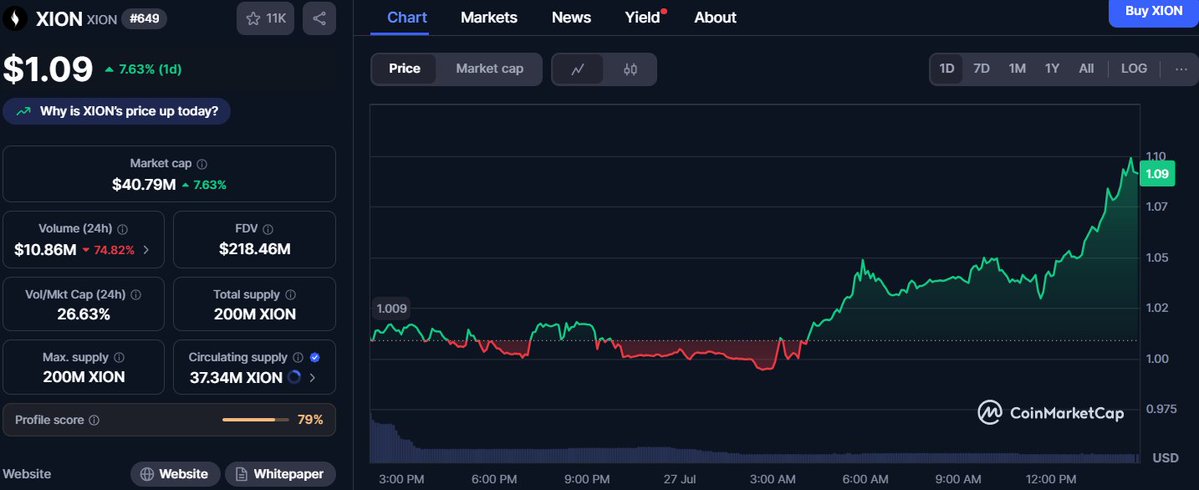Open the Yield tab
The image size is (1199, 490).
643,17
